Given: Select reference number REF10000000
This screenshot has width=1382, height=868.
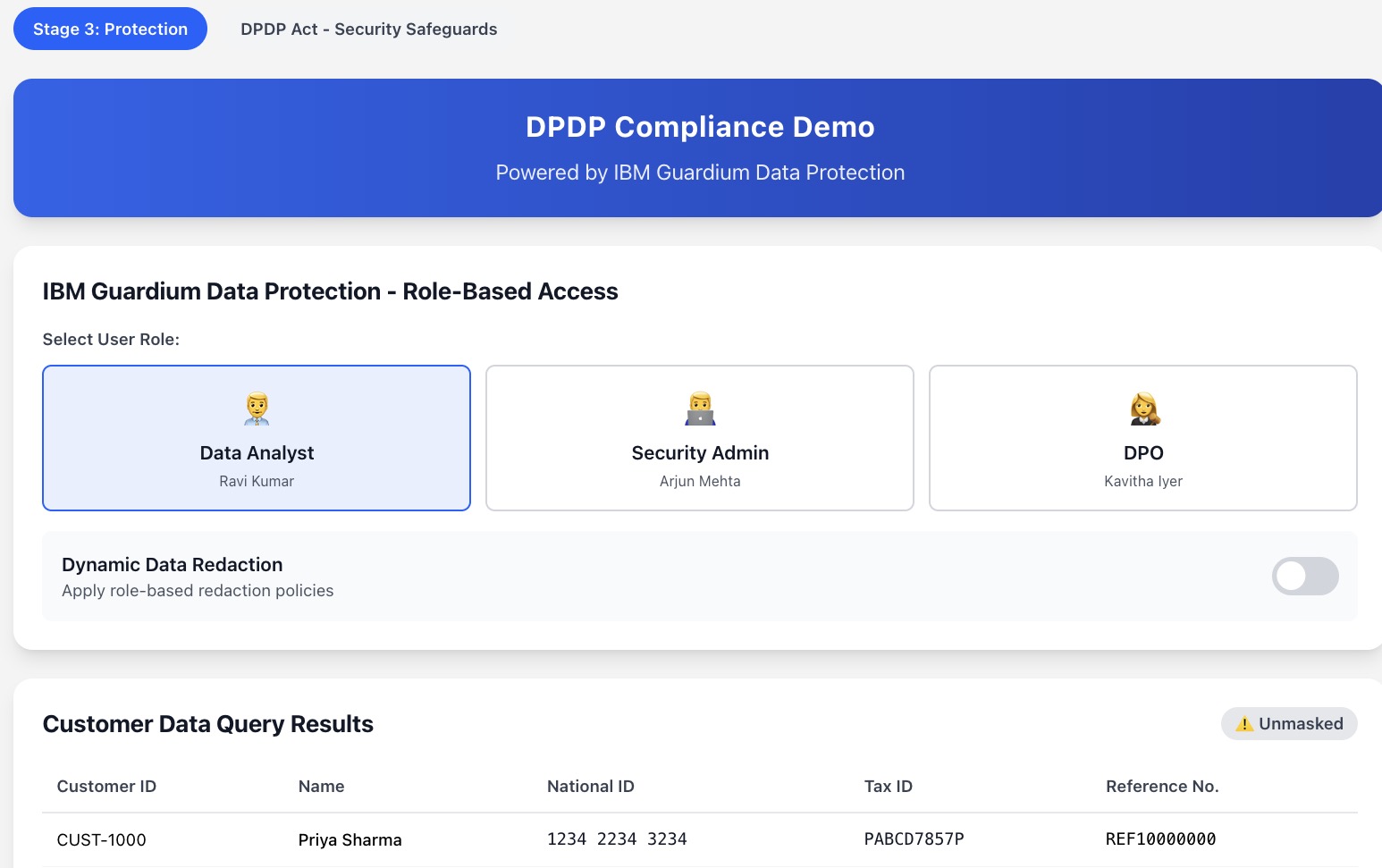Looking at the screenshot, I should [1160, 839].
